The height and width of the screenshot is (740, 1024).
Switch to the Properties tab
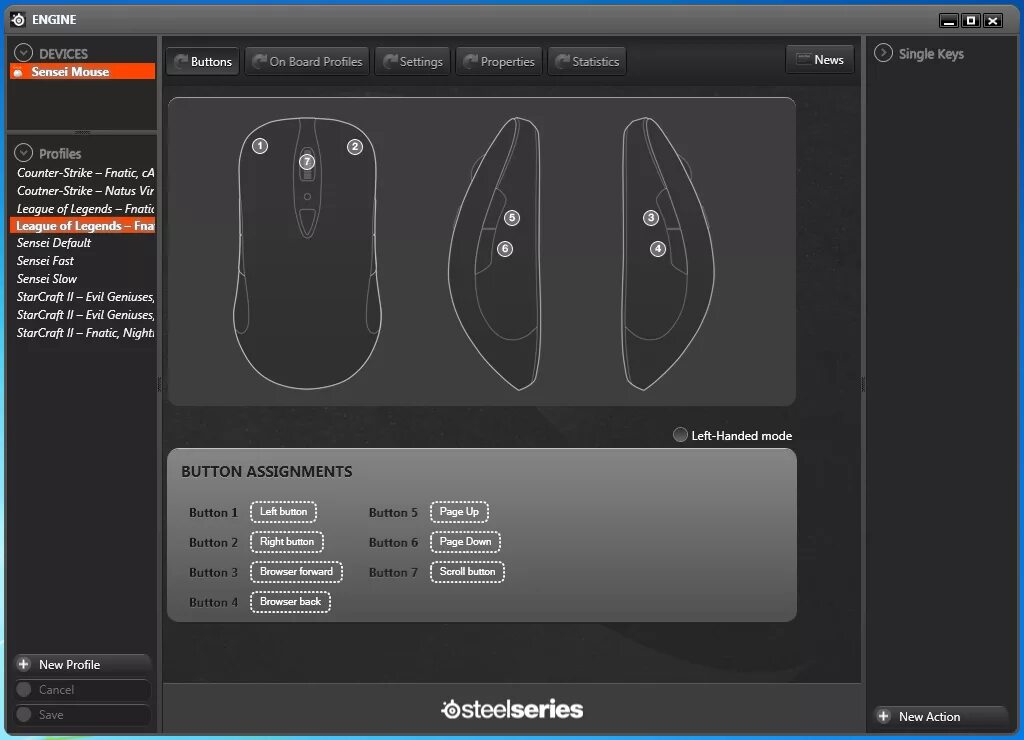499,61
